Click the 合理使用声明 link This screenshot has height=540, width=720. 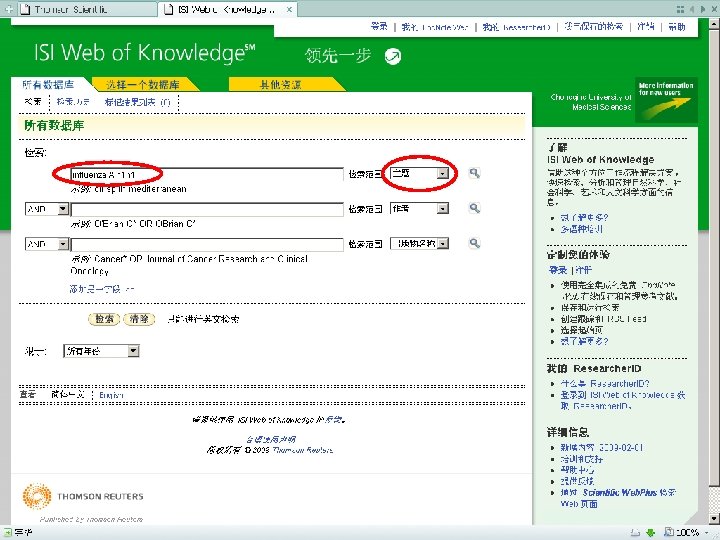(x=270, y=439)
